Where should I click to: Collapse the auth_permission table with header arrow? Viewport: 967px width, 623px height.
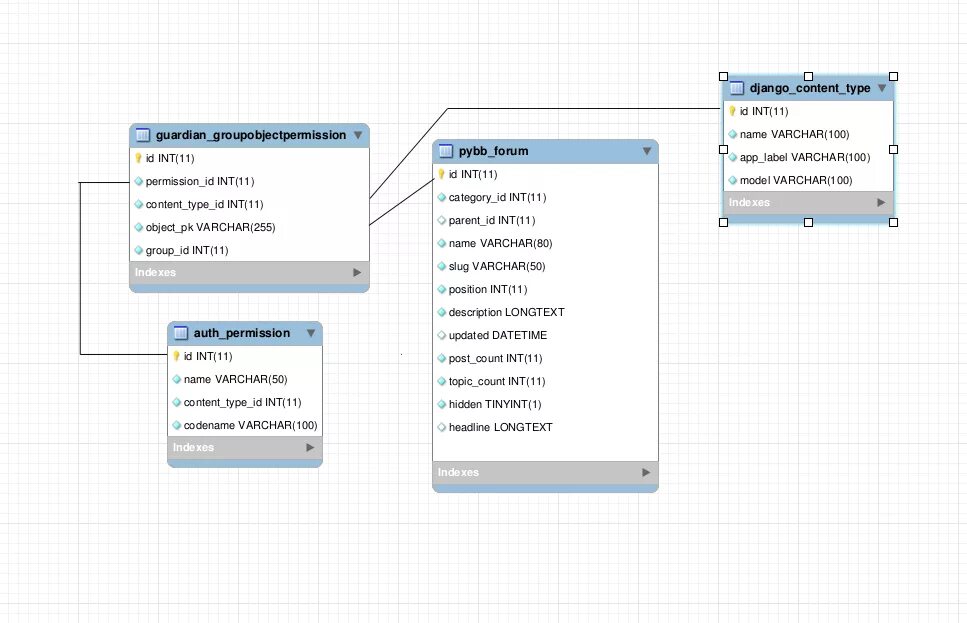tap(311, 333)
